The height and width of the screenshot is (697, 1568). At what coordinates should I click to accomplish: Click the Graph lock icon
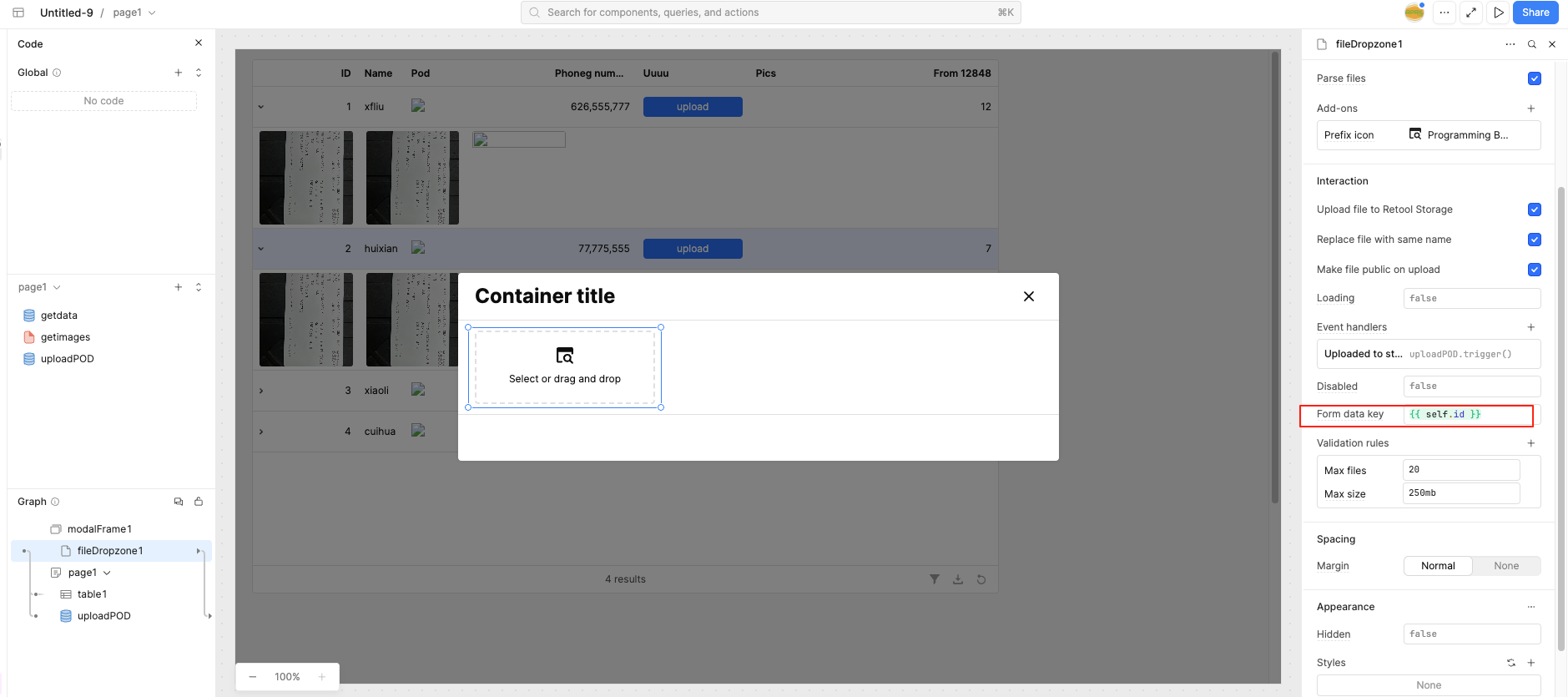pyautogui.click(x=199, y=502)
